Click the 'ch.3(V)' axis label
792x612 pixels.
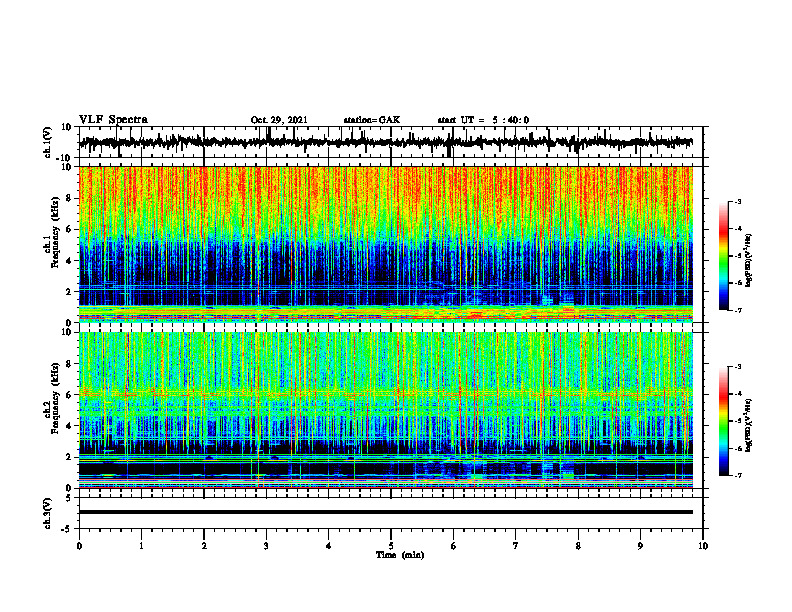48,513
